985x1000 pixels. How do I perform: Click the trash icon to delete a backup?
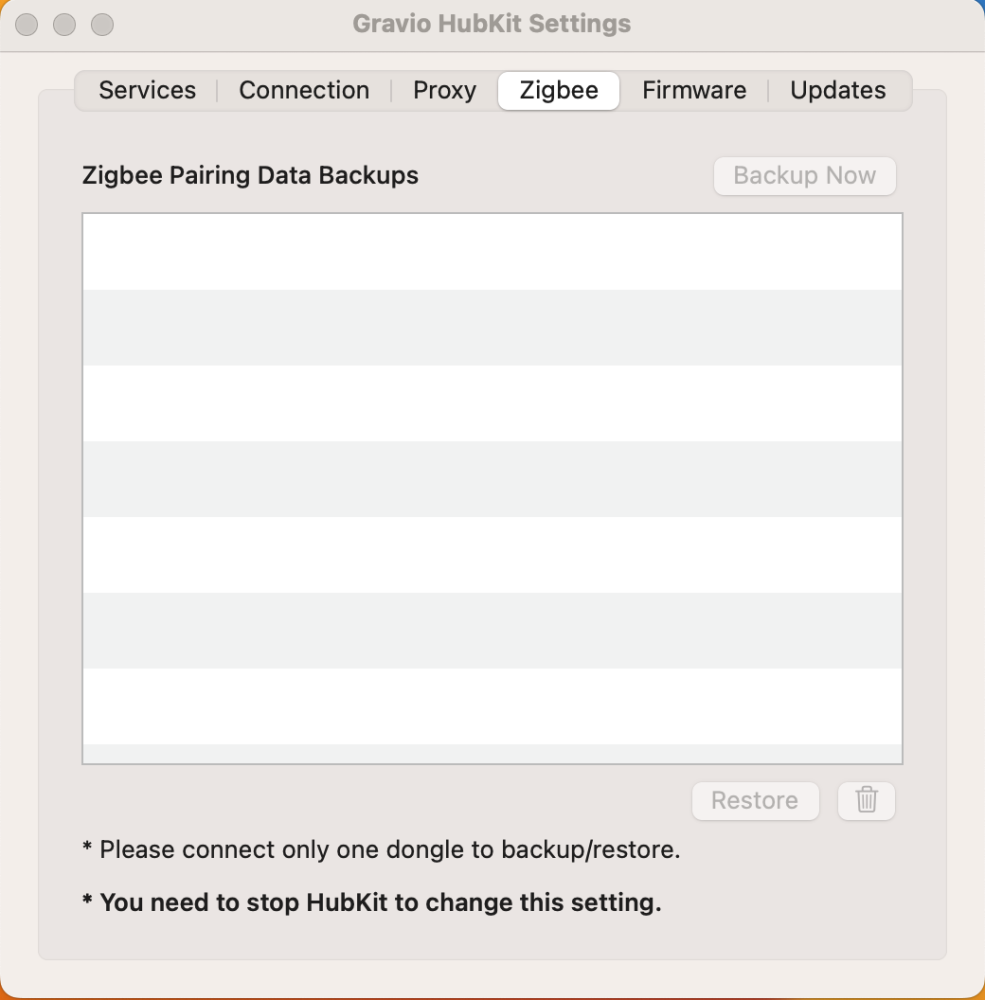[866, 800]
